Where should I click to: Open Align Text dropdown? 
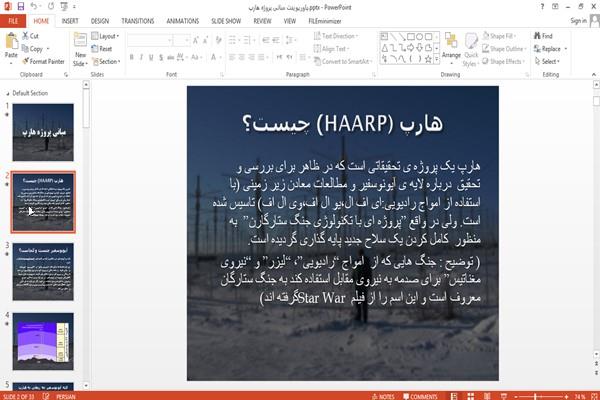tap(331, 49)
